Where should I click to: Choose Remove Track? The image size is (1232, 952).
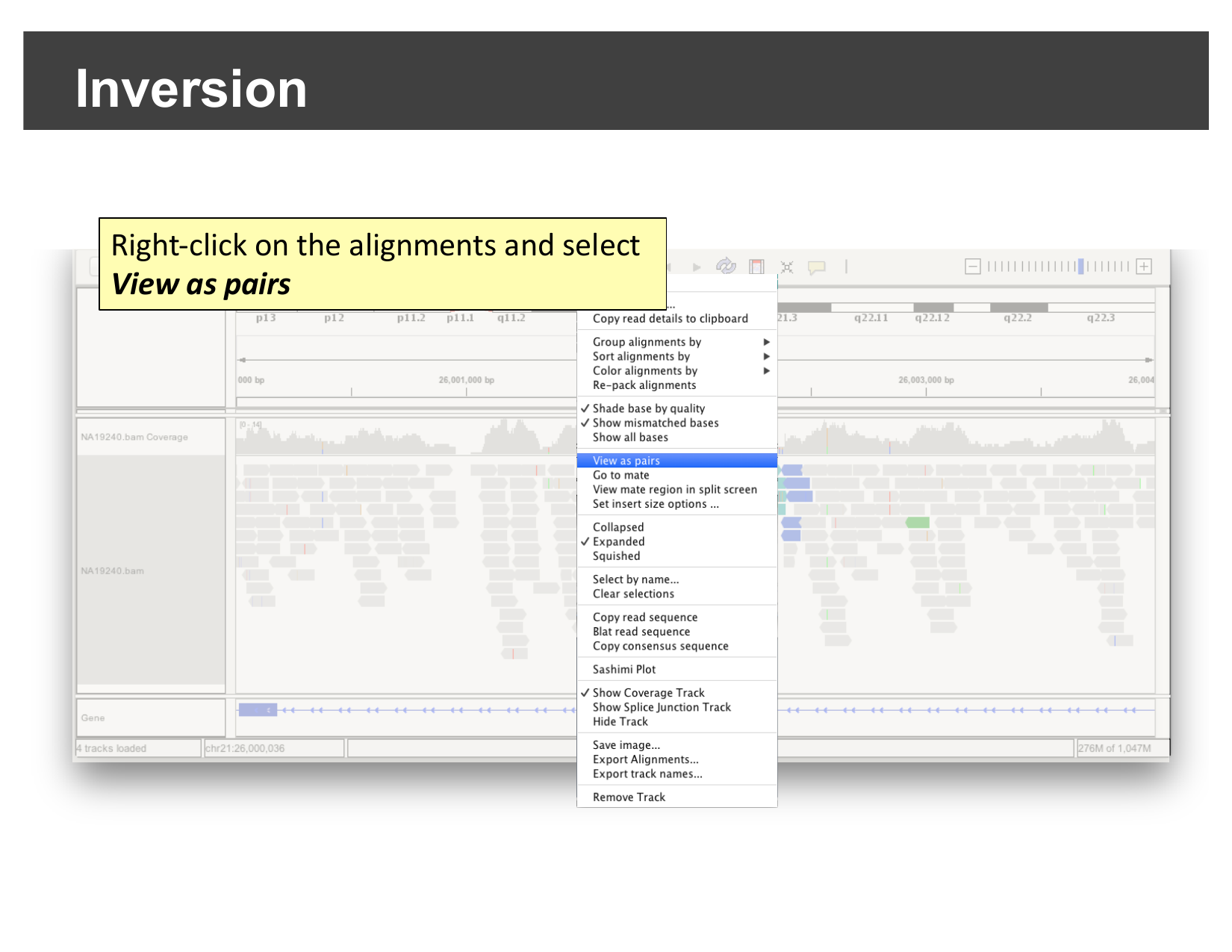point(677,797)
